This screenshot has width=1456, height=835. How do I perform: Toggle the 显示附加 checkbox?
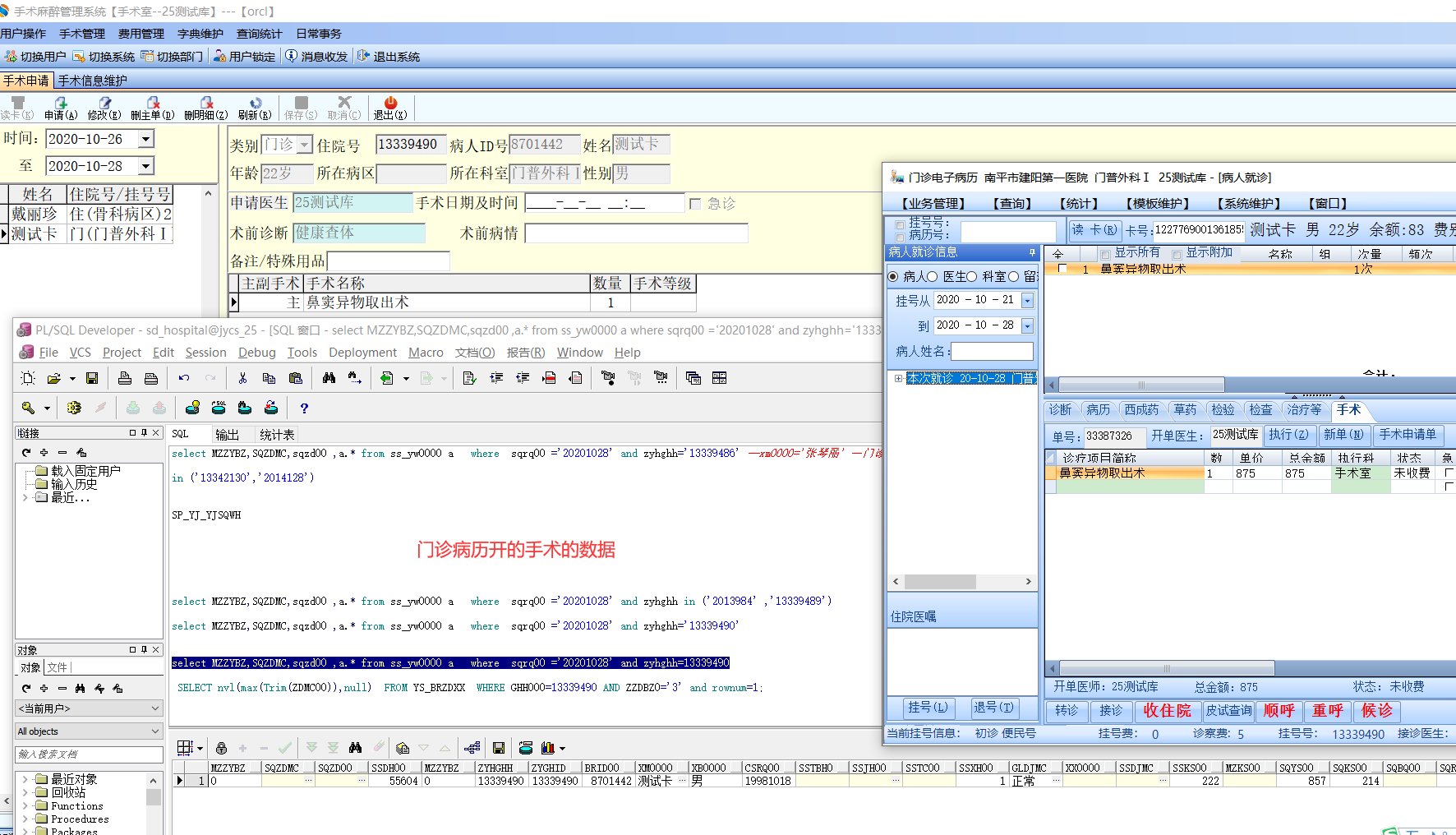pos(1177,254)
